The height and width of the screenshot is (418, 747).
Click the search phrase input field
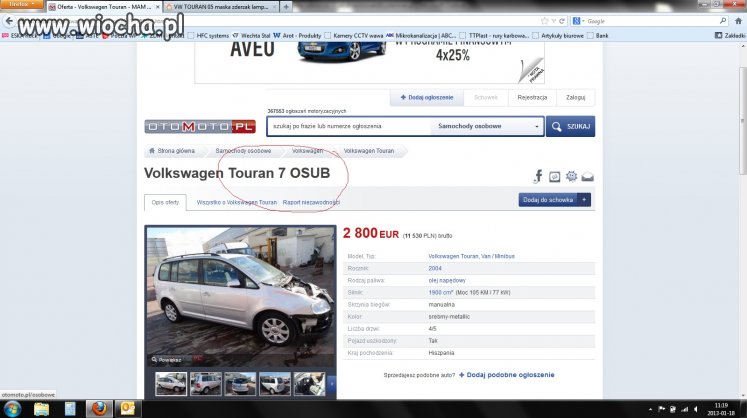pos(349,126)
